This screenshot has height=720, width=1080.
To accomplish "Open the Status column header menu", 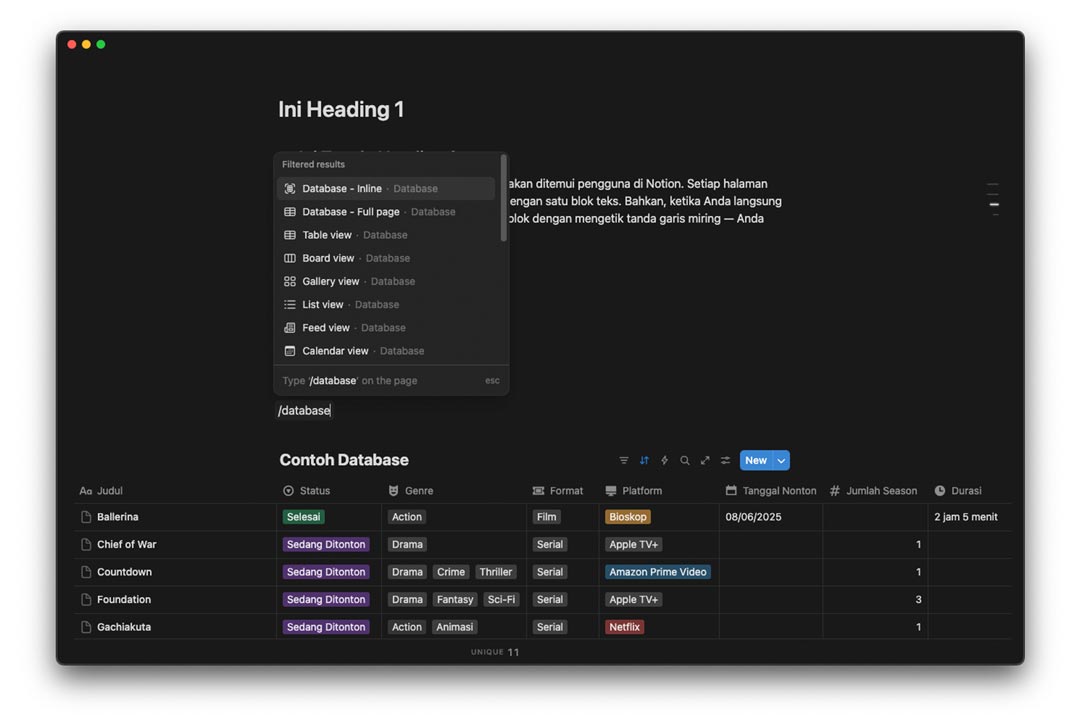I will click(314, 491).
